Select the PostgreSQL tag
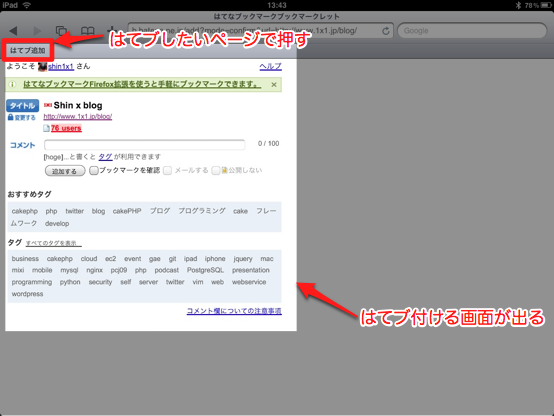 click(205, 270)
